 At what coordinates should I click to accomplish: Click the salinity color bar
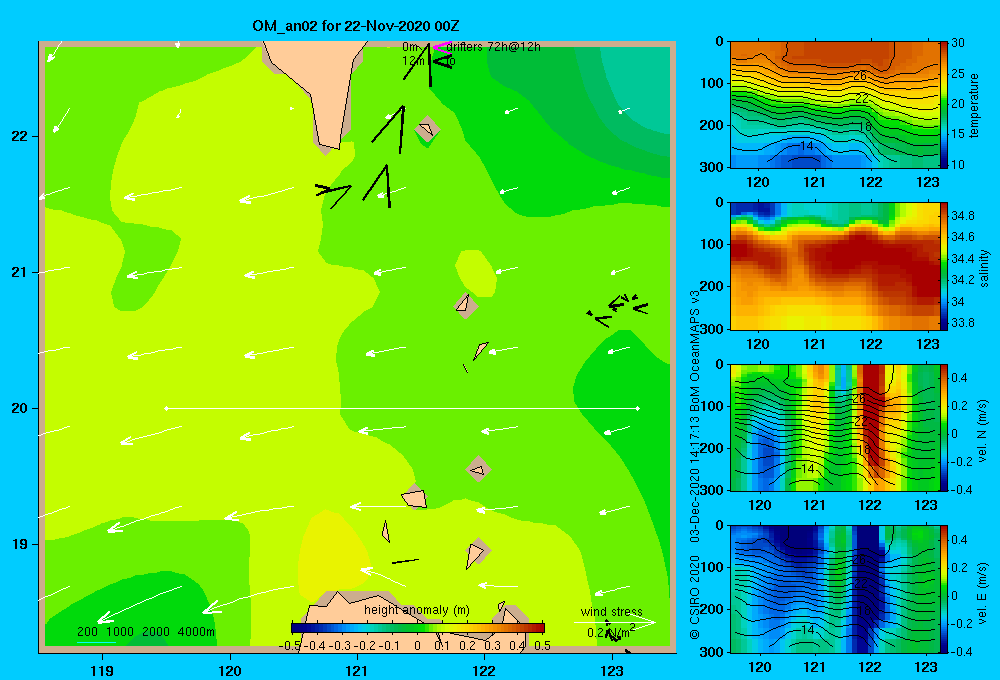[944, 266]
